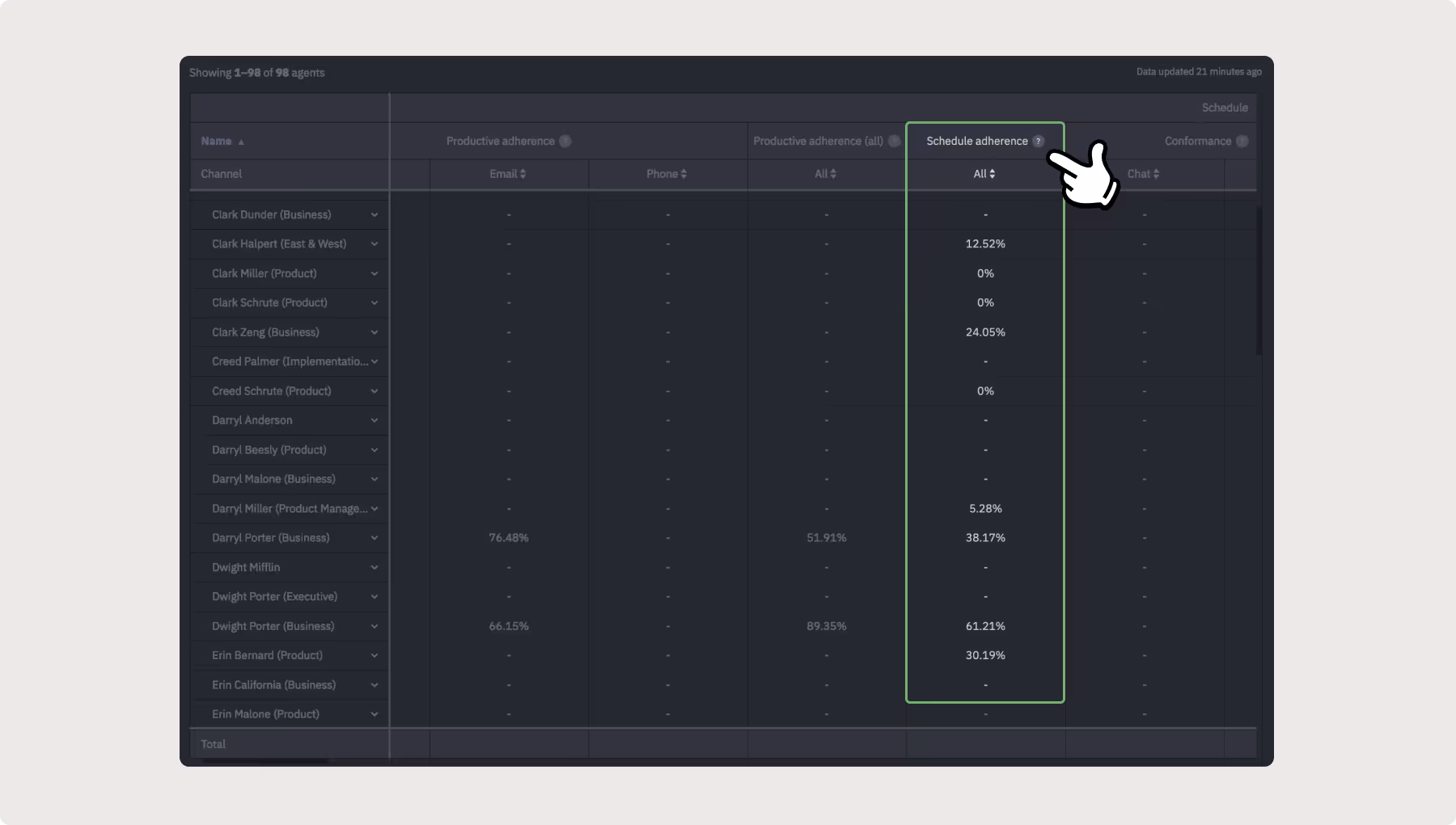Expand Erin Malone (Product) row

[375, 714]
